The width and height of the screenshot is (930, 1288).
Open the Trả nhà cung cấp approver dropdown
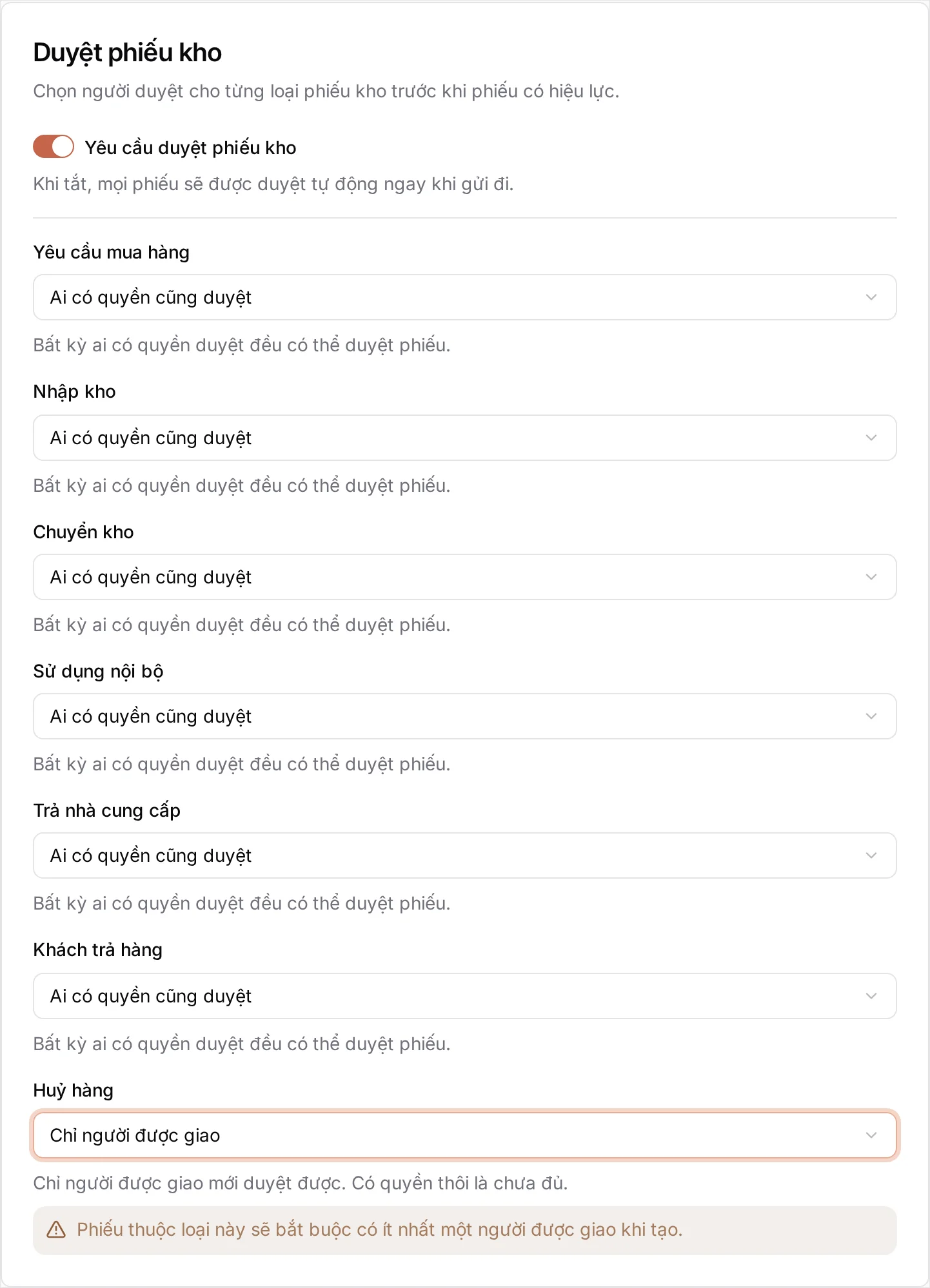click(464, 855)
